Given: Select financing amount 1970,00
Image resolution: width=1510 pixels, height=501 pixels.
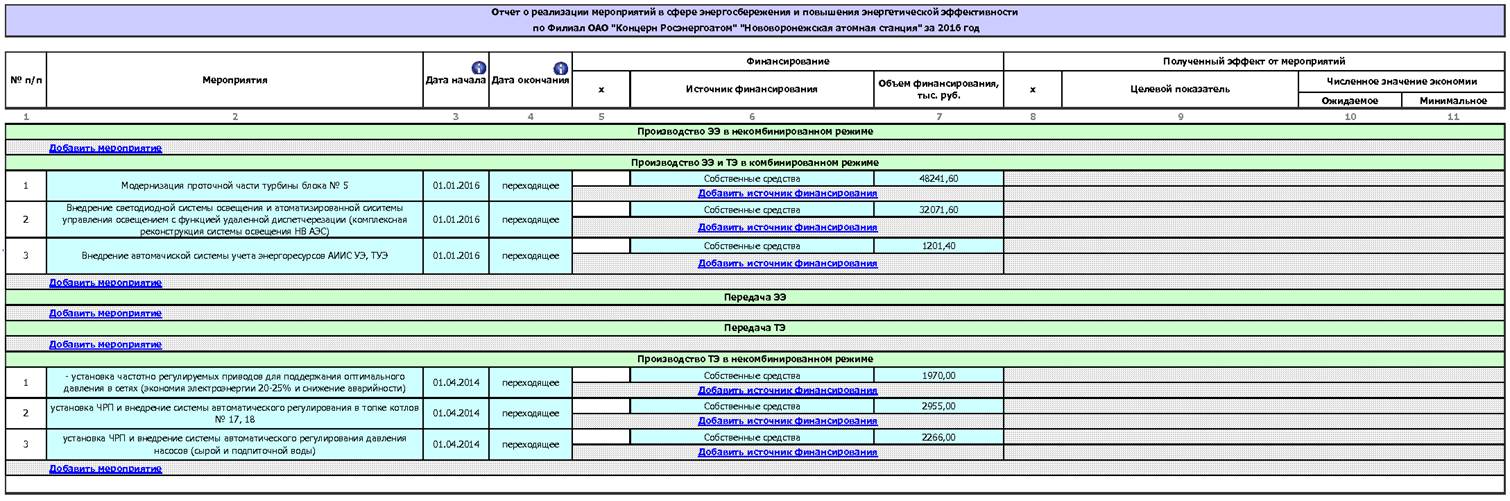Looking at the screenshot, I should [x=939, y=375].
